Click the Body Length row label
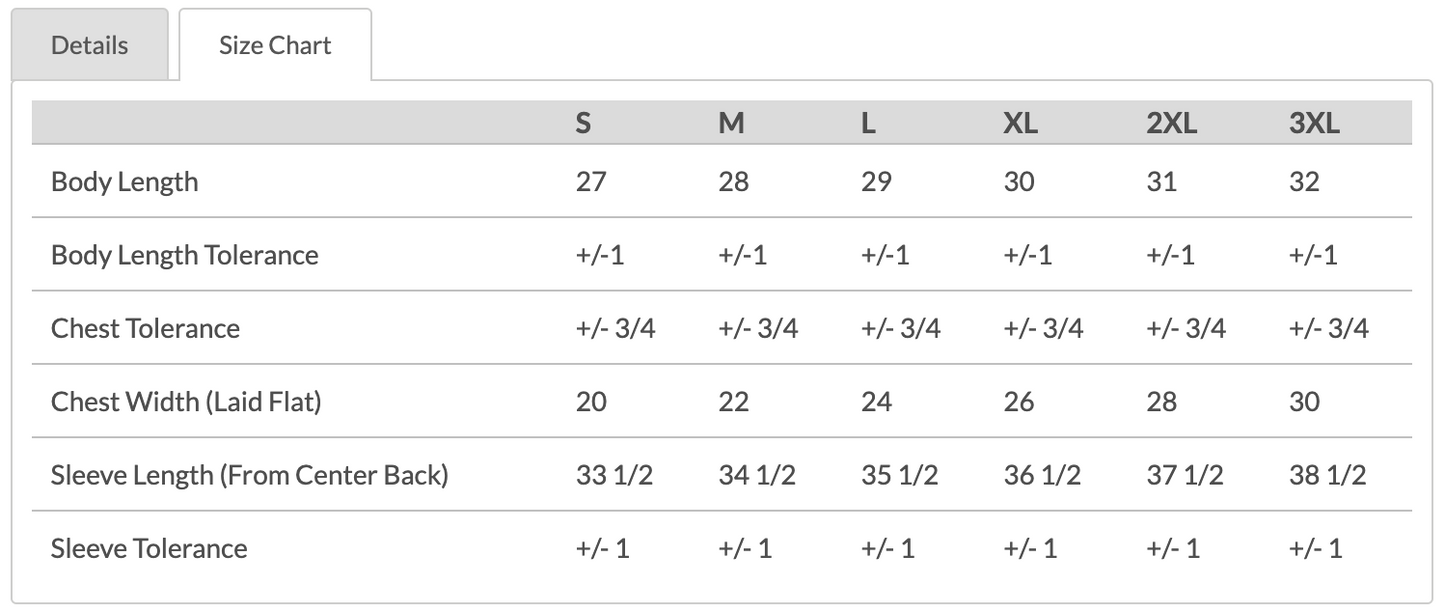Screen dimensions: 1445x612 [x=124, y=182]
